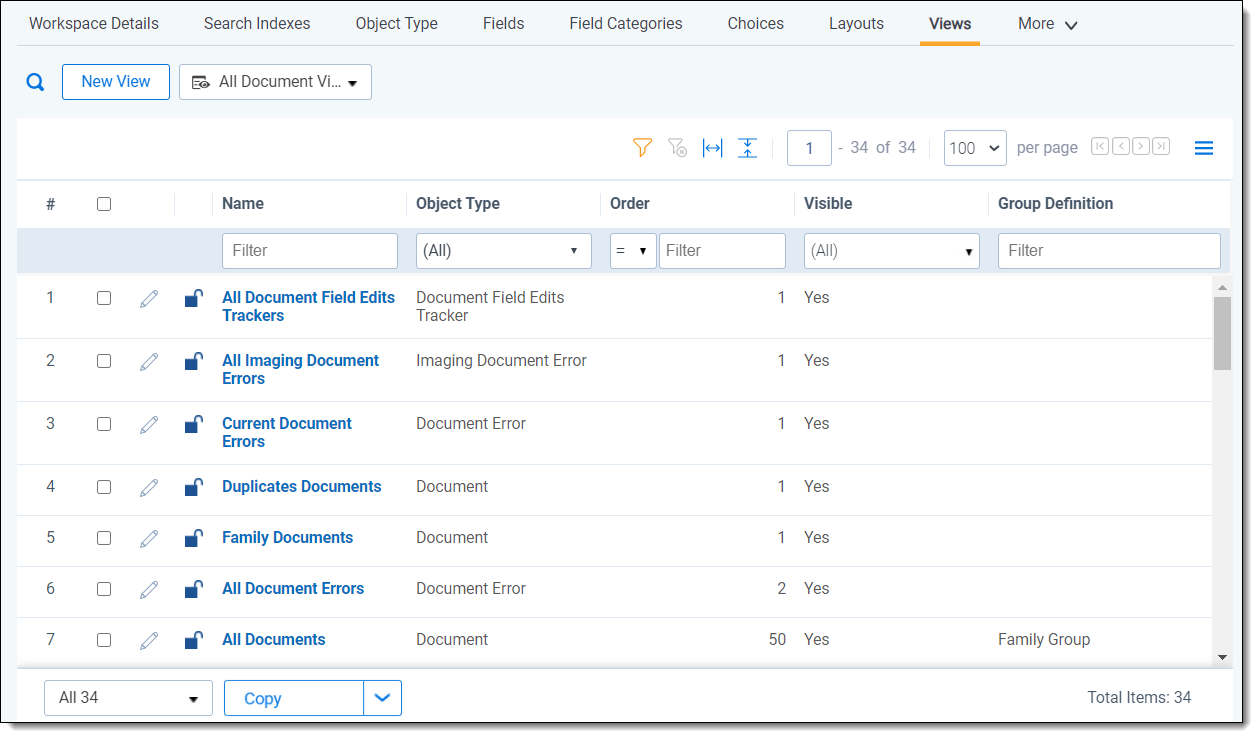The width and height of the screenshot is (1258, 738).
Task: Toggle the orange filter funnel icon
Action: [642, 148]
